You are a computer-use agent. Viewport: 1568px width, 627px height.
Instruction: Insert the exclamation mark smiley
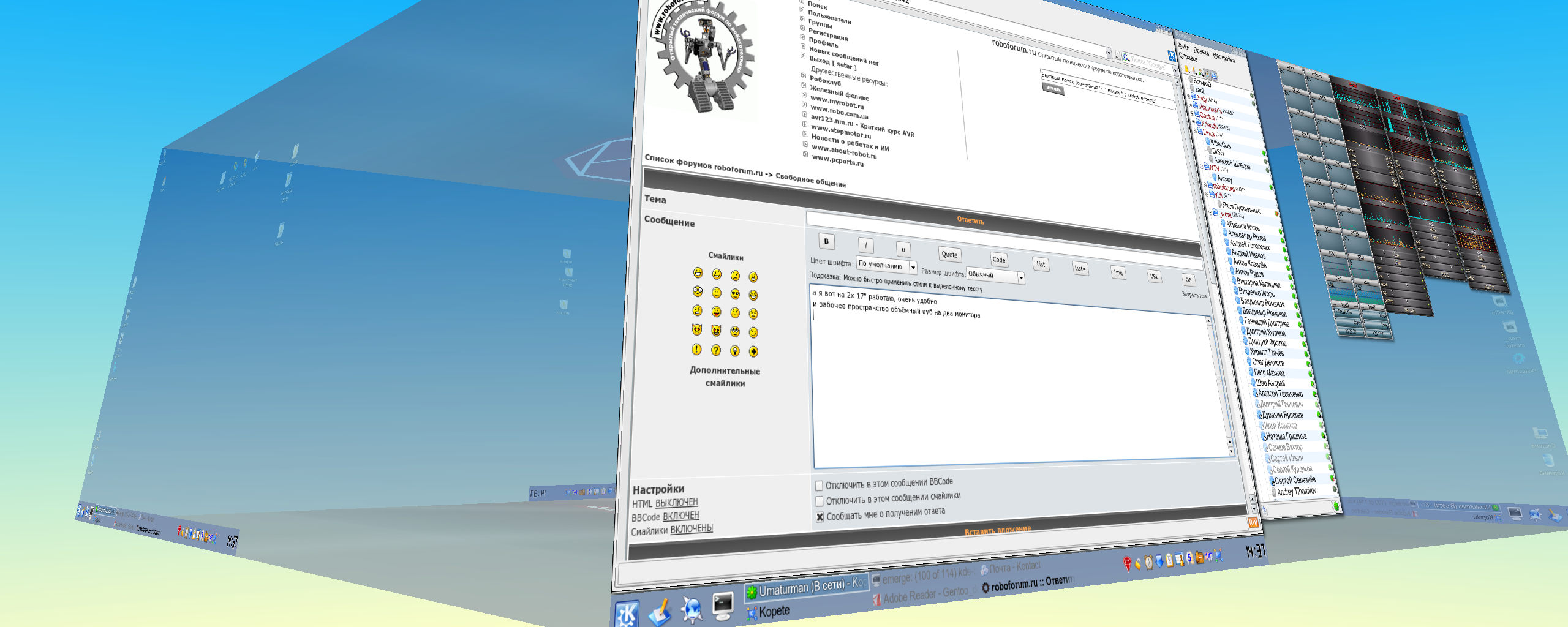coord(696,350)
